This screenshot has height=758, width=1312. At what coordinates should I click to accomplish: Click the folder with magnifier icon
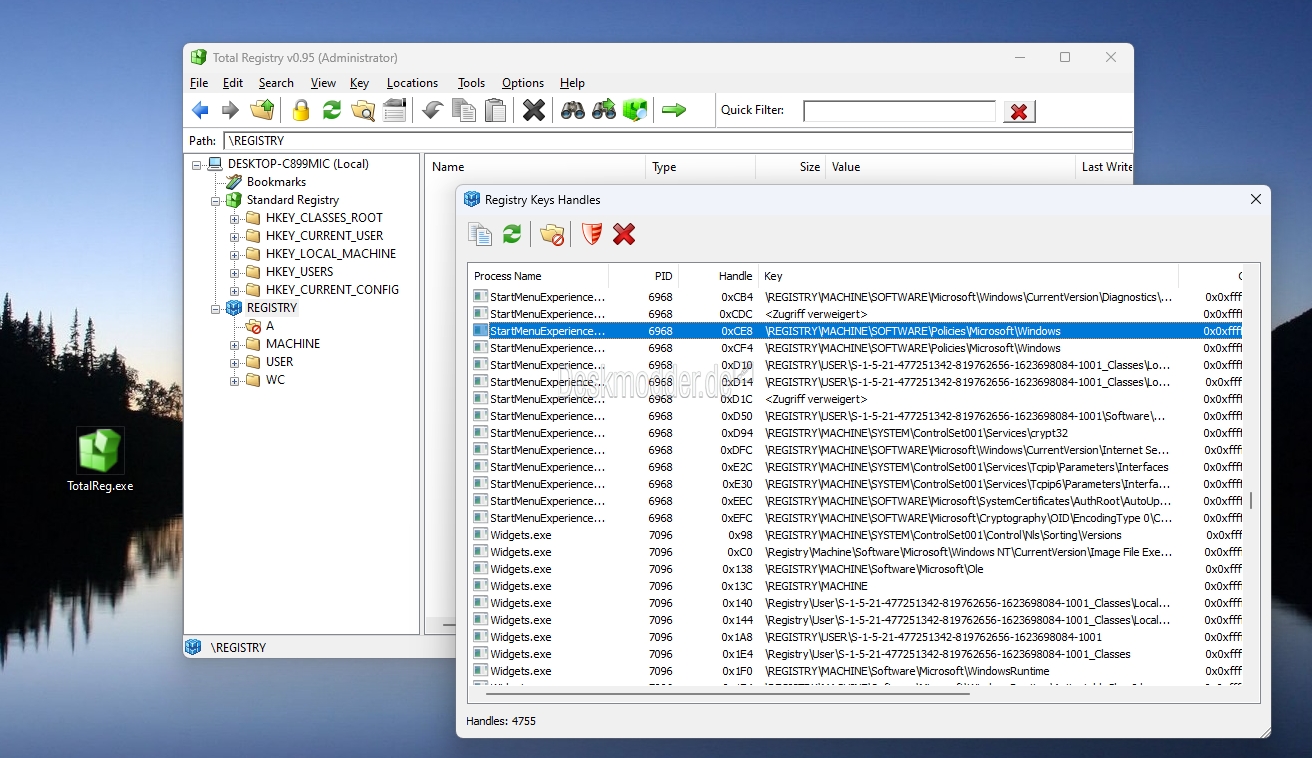point(363,110)
